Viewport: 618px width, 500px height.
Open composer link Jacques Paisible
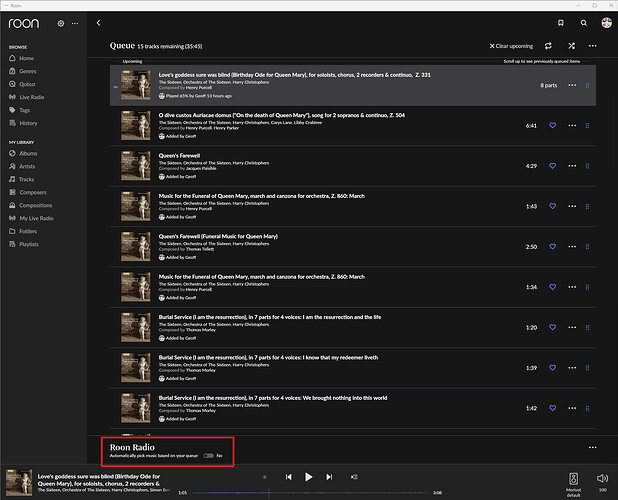[x=201, y=169]
